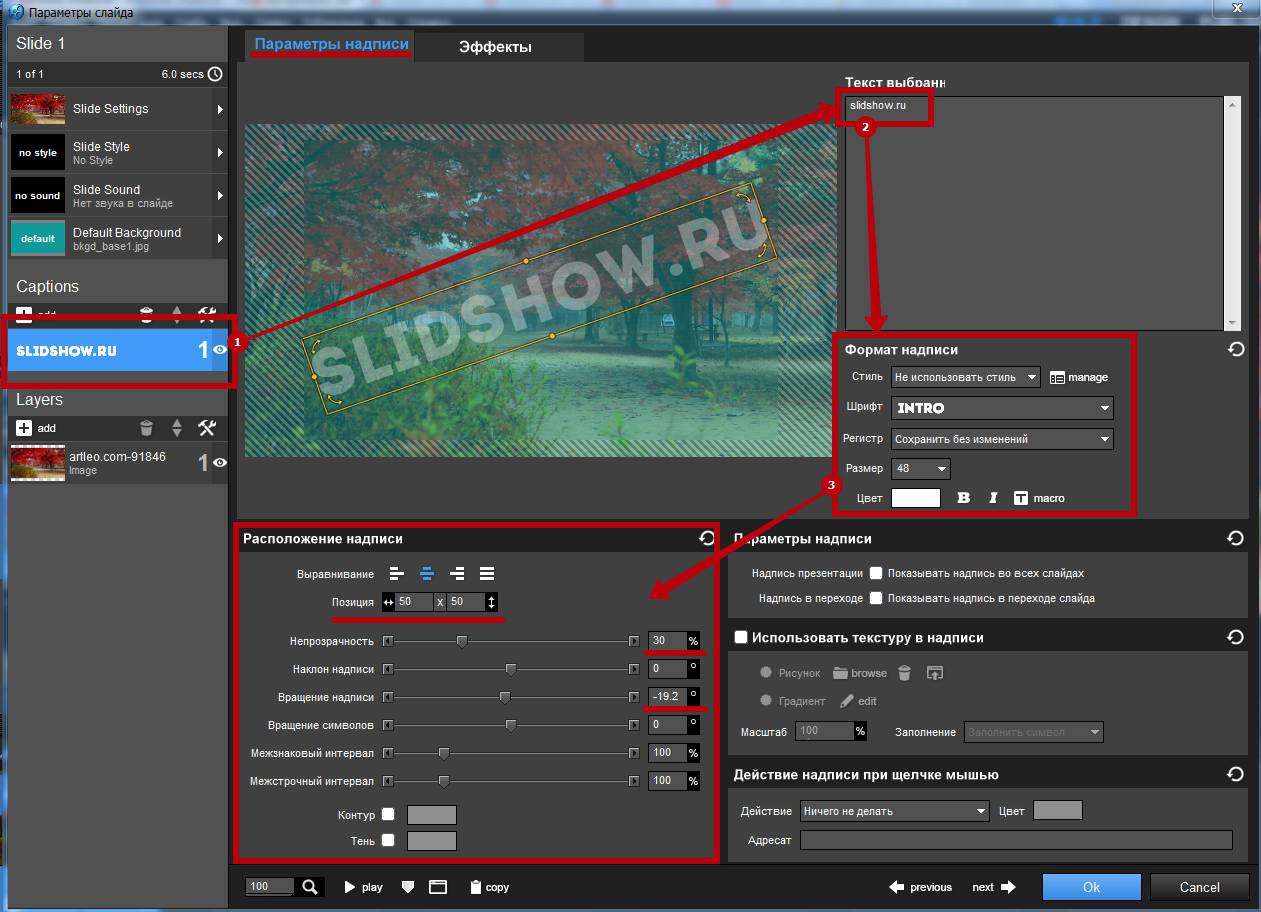Enable the Контур checkbox

pos(388,815)
